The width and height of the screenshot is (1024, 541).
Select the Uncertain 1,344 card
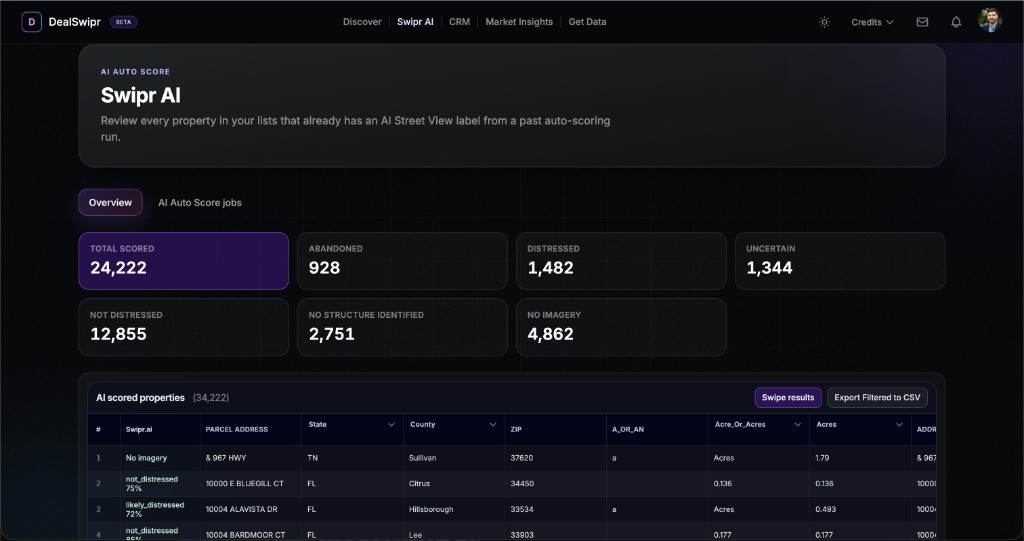(840, 261)
